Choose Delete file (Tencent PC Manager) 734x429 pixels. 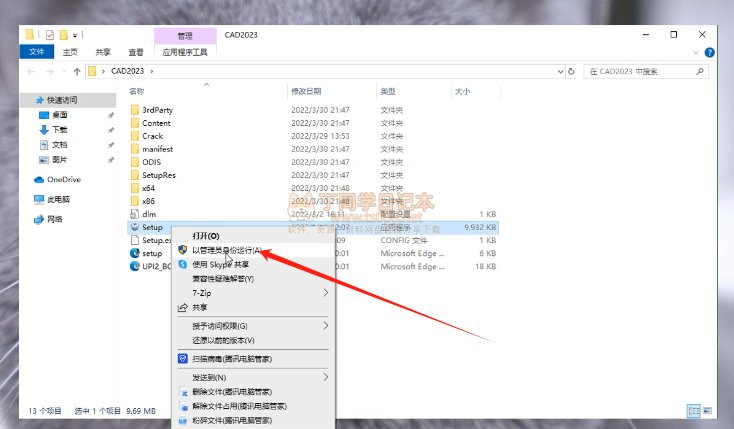point(253,392)
